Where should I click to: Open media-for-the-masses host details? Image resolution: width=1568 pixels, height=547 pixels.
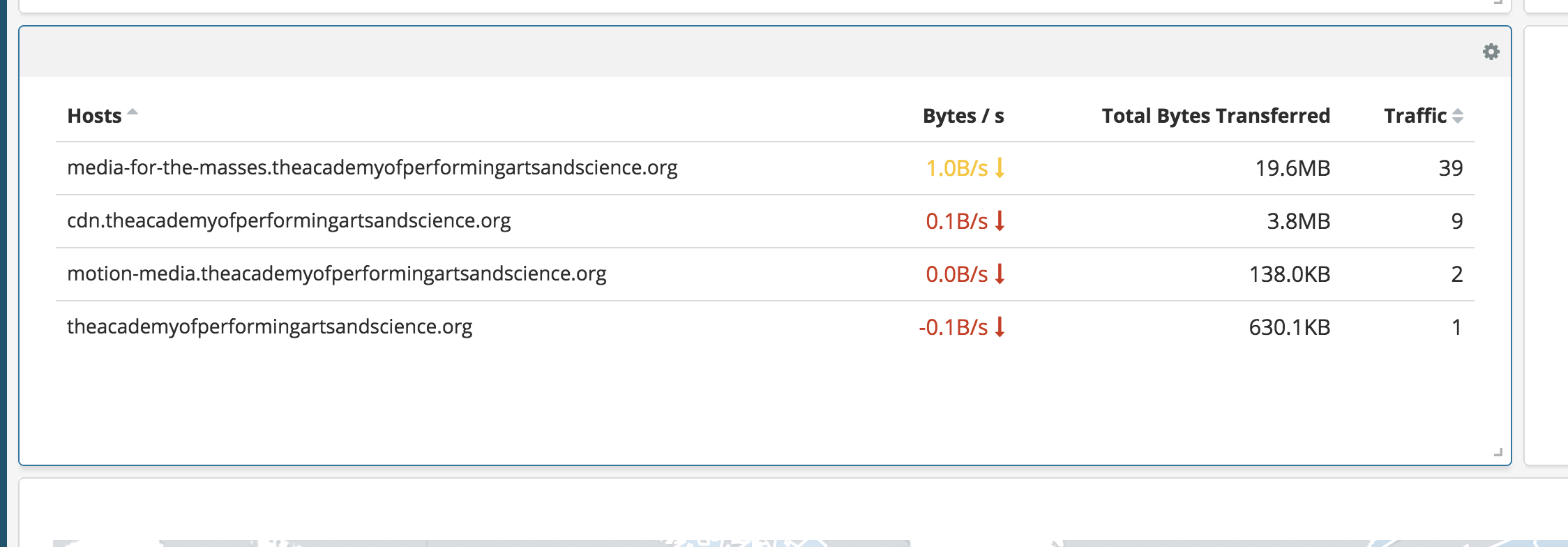[x=372, y=168]
